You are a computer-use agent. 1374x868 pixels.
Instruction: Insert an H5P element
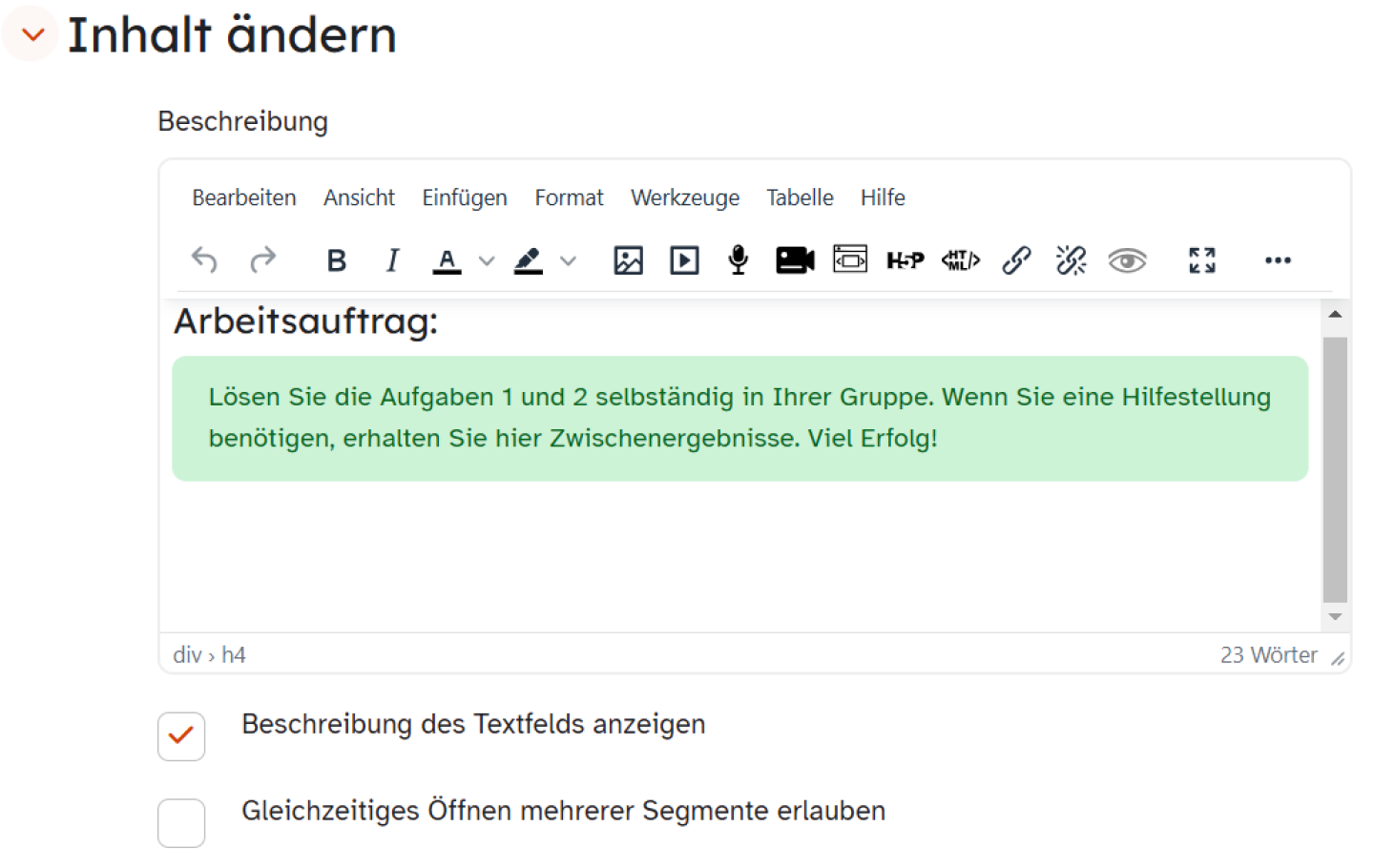tap(905, 259)
